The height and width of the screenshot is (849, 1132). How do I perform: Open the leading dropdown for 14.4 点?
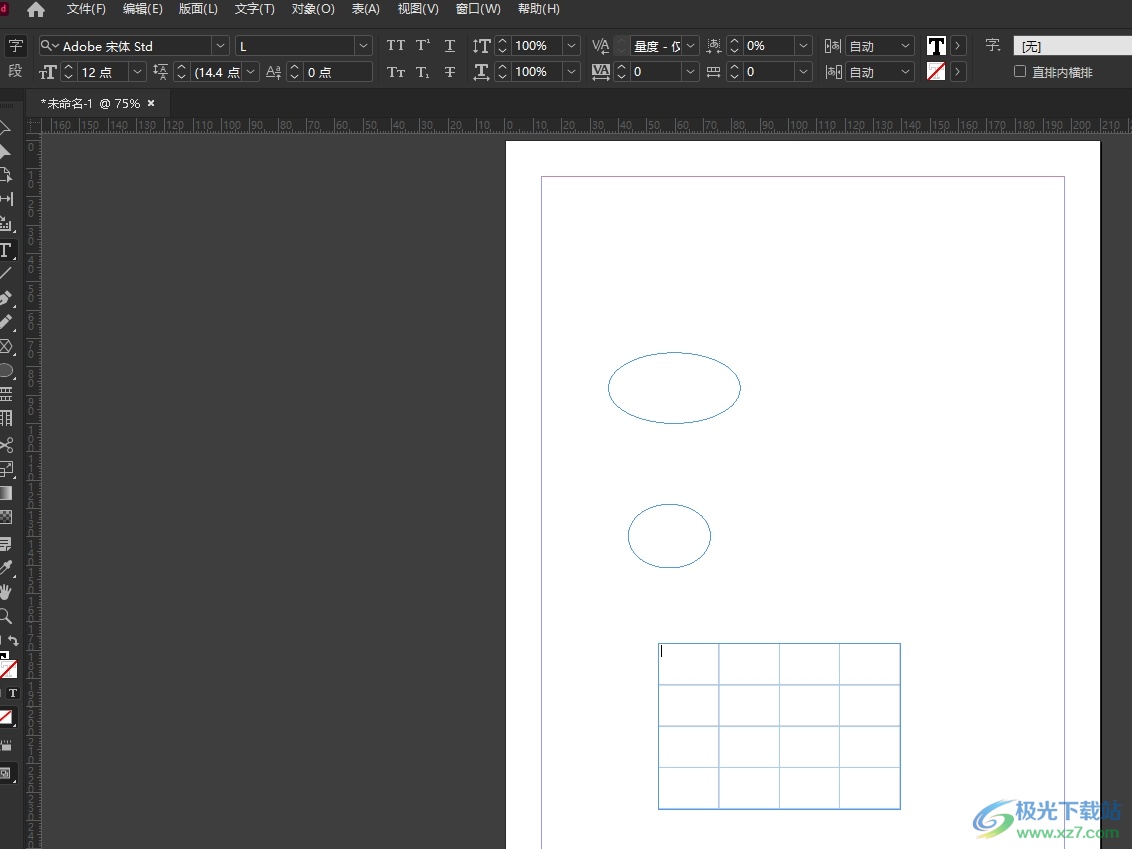click(x=251, y=72)
